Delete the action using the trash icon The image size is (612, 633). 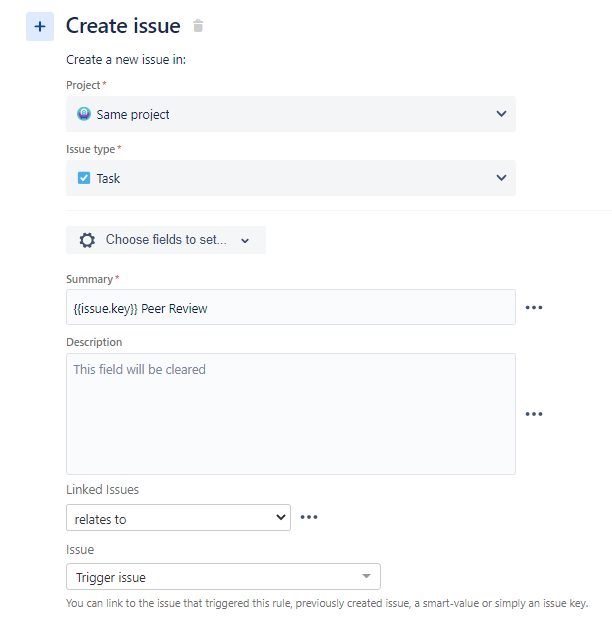click(198, 26)
